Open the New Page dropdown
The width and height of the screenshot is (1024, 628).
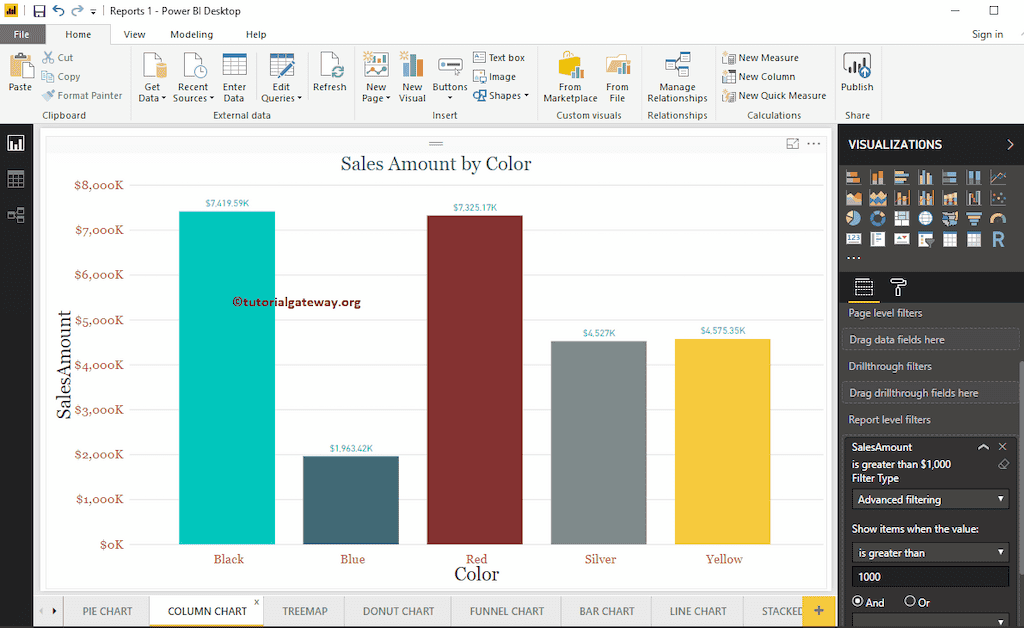[376, 78]
